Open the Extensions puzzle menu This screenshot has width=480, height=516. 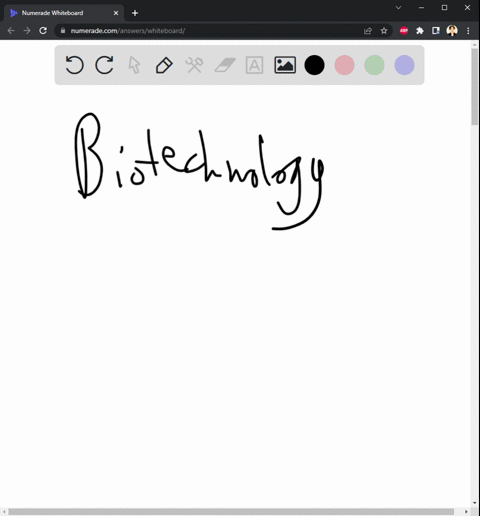click(x=420, y=31)
